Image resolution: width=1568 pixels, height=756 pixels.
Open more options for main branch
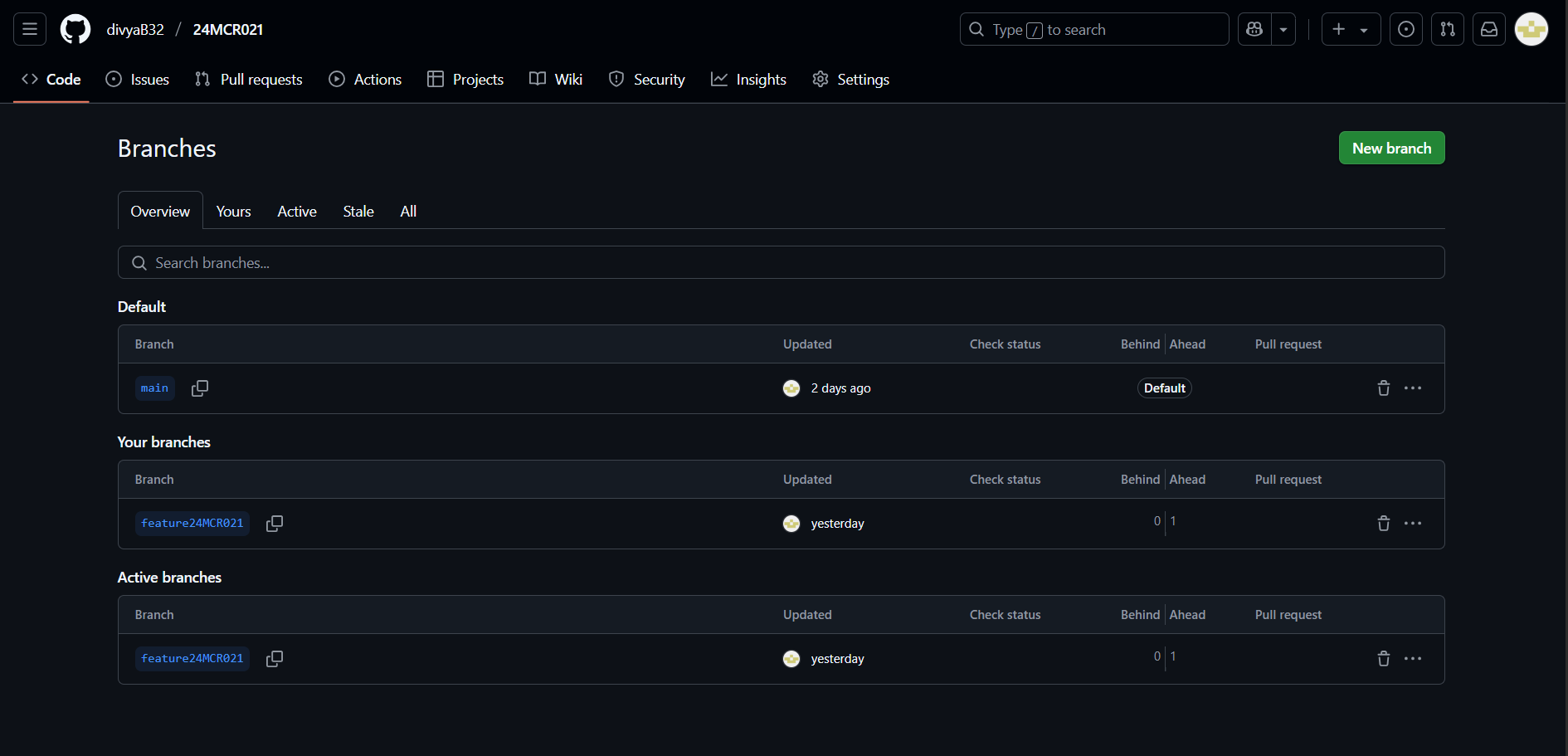(1413, 388)
